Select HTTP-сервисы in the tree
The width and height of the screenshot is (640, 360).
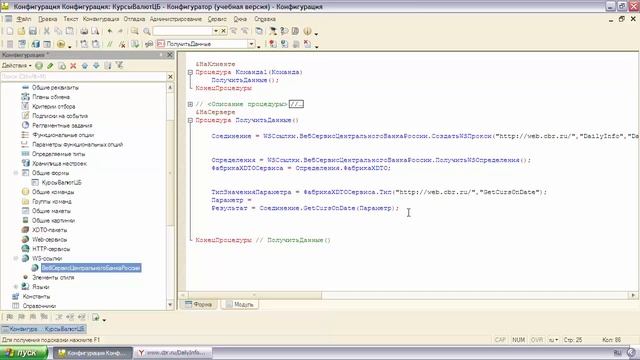click(x=51, y=249)
